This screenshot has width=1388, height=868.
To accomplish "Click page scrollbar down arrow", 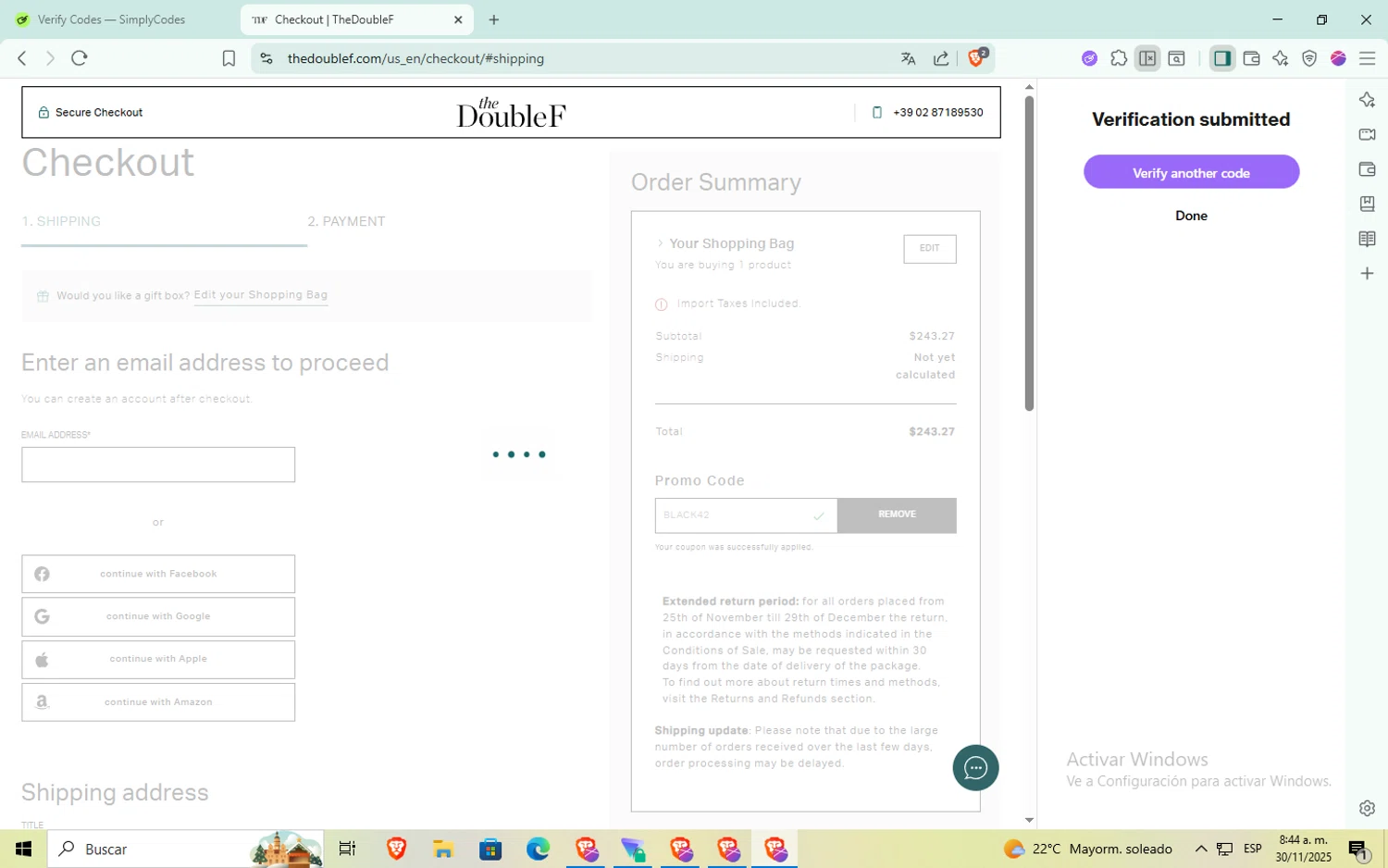I will pyautogui.click(x=1029, y=820).
